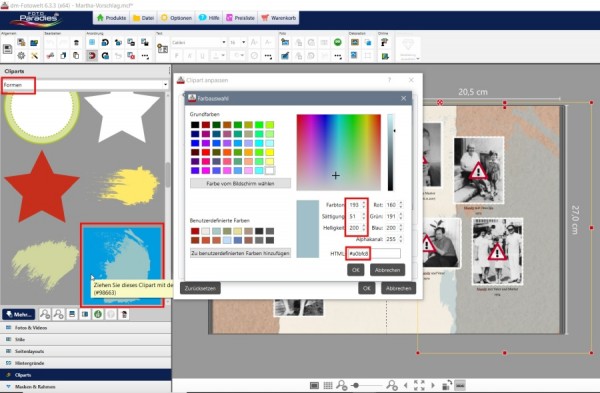Open the Optionen menu

176,18
